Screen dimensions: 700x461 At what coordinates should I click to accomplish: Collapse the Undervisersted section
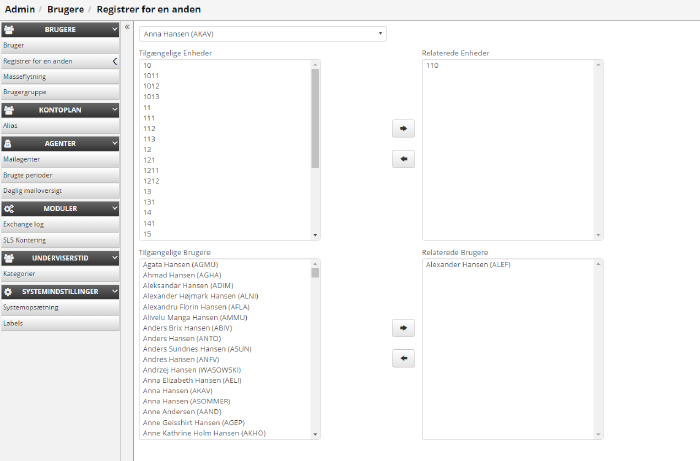(x=115, y=258)
